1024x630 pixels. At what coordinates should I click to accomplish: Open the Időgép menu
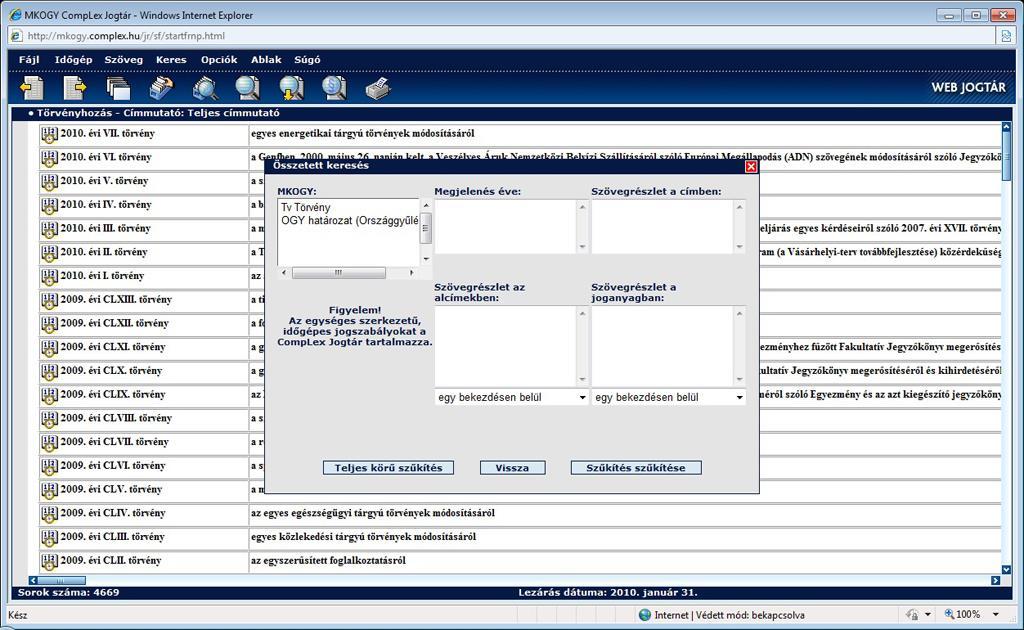73,59
